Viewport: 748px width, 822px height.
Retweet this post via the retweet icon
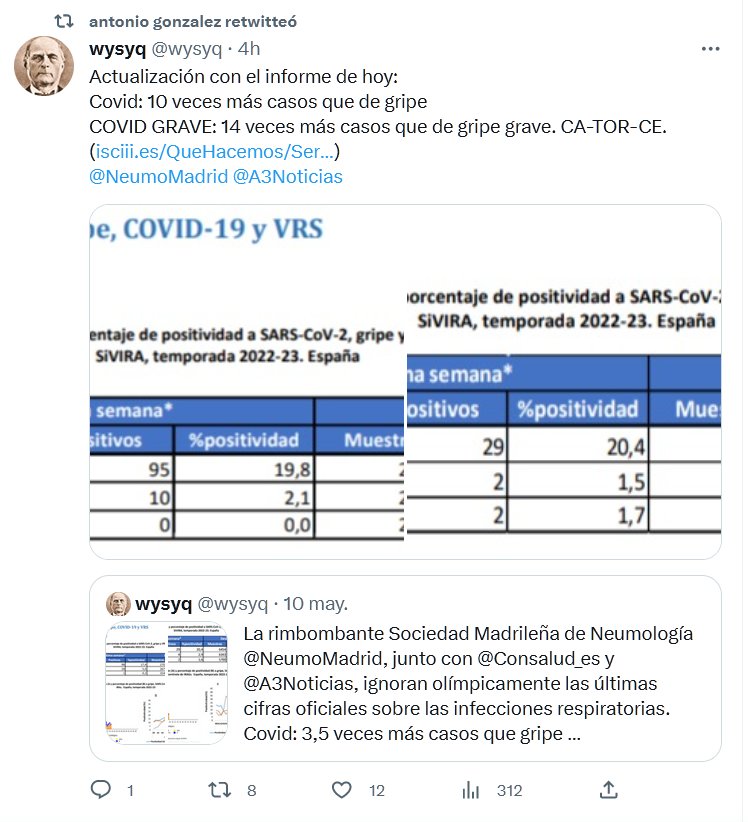pos(219,790)
